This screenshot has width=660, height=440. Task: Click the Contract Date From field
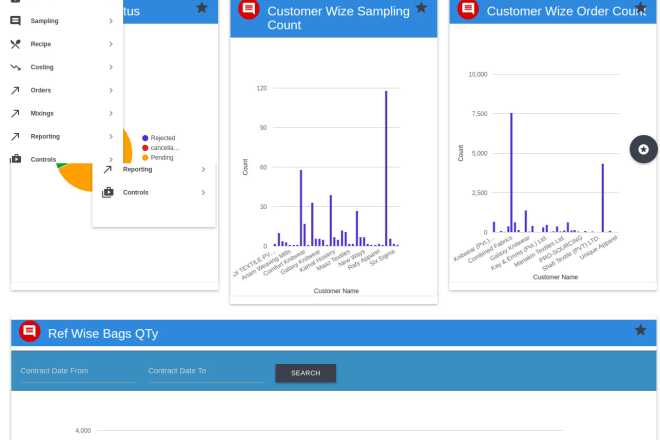(x=78, y=371)
